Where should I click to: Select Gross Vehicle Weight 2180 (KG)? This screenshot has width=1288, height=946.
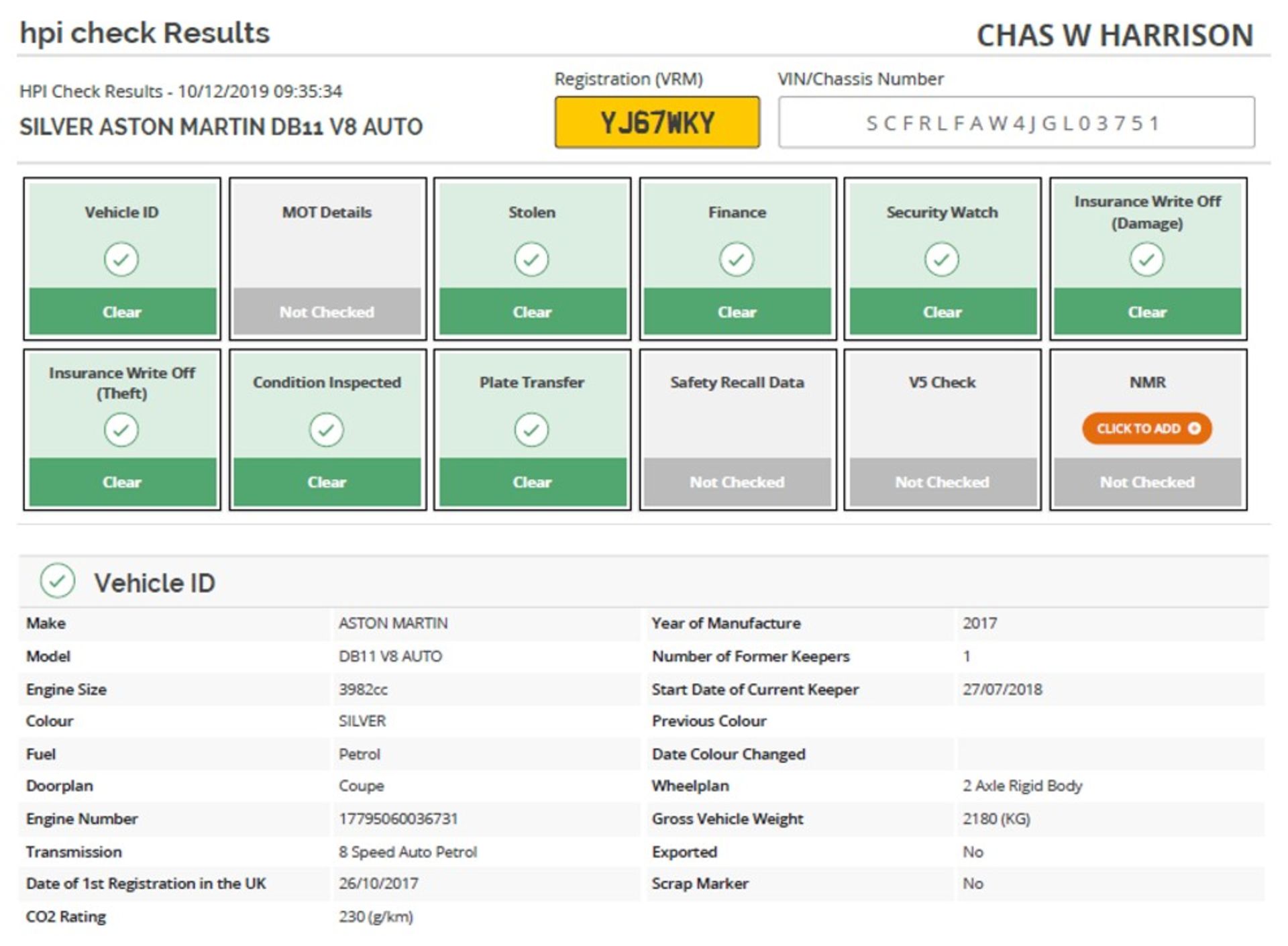997,819
